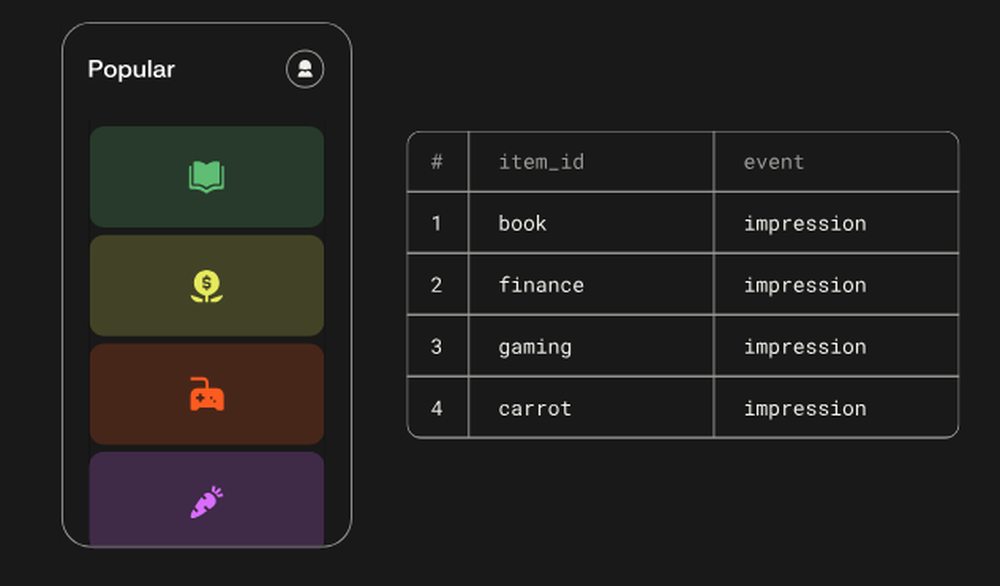This screenshot has height=586, width=1000.
Task: Select the carrot tile at card bottom
Action: pos(206,500)
